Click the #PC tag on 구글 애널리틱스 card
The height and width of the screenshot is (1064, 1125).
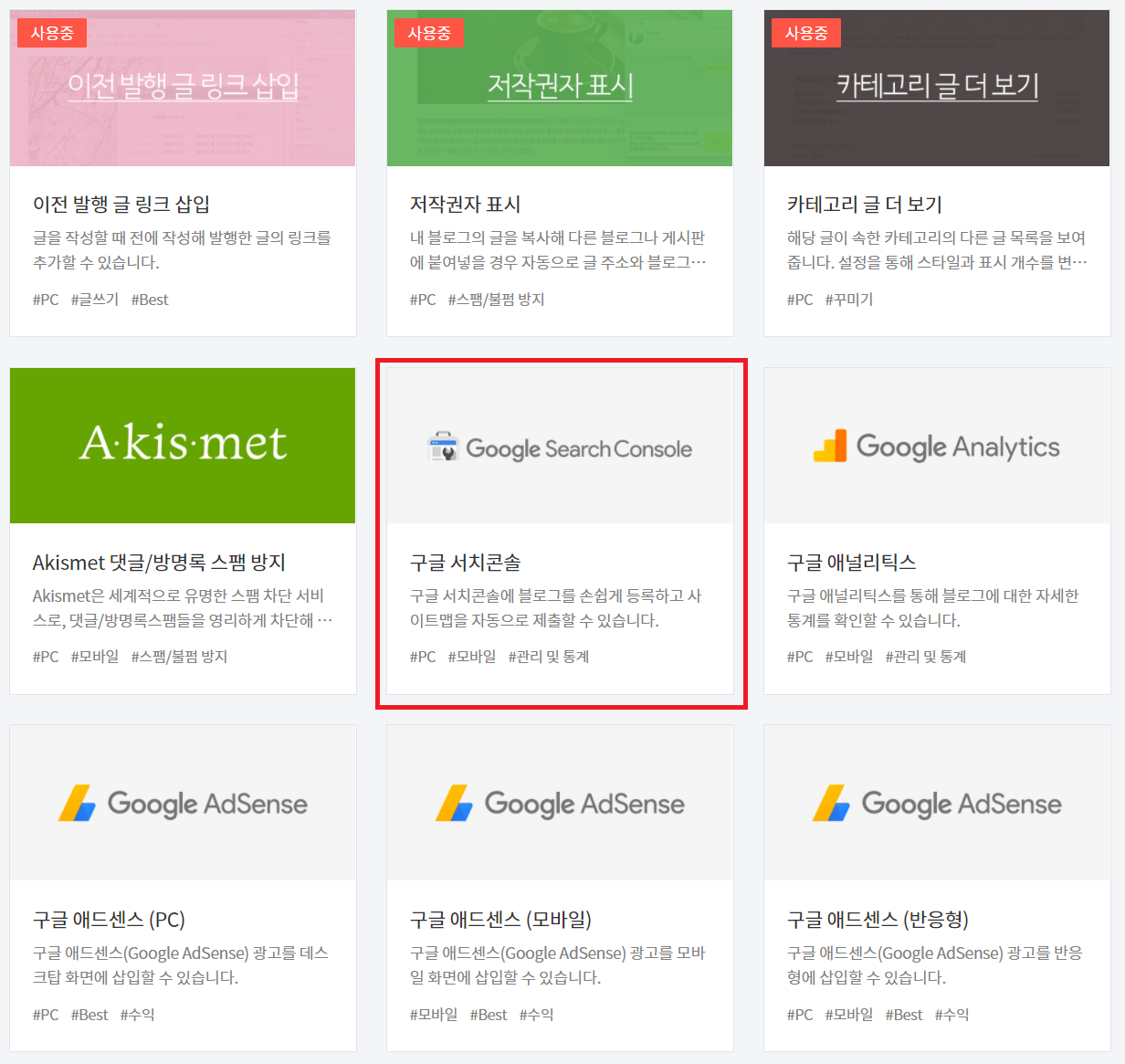tap(800, 657)
